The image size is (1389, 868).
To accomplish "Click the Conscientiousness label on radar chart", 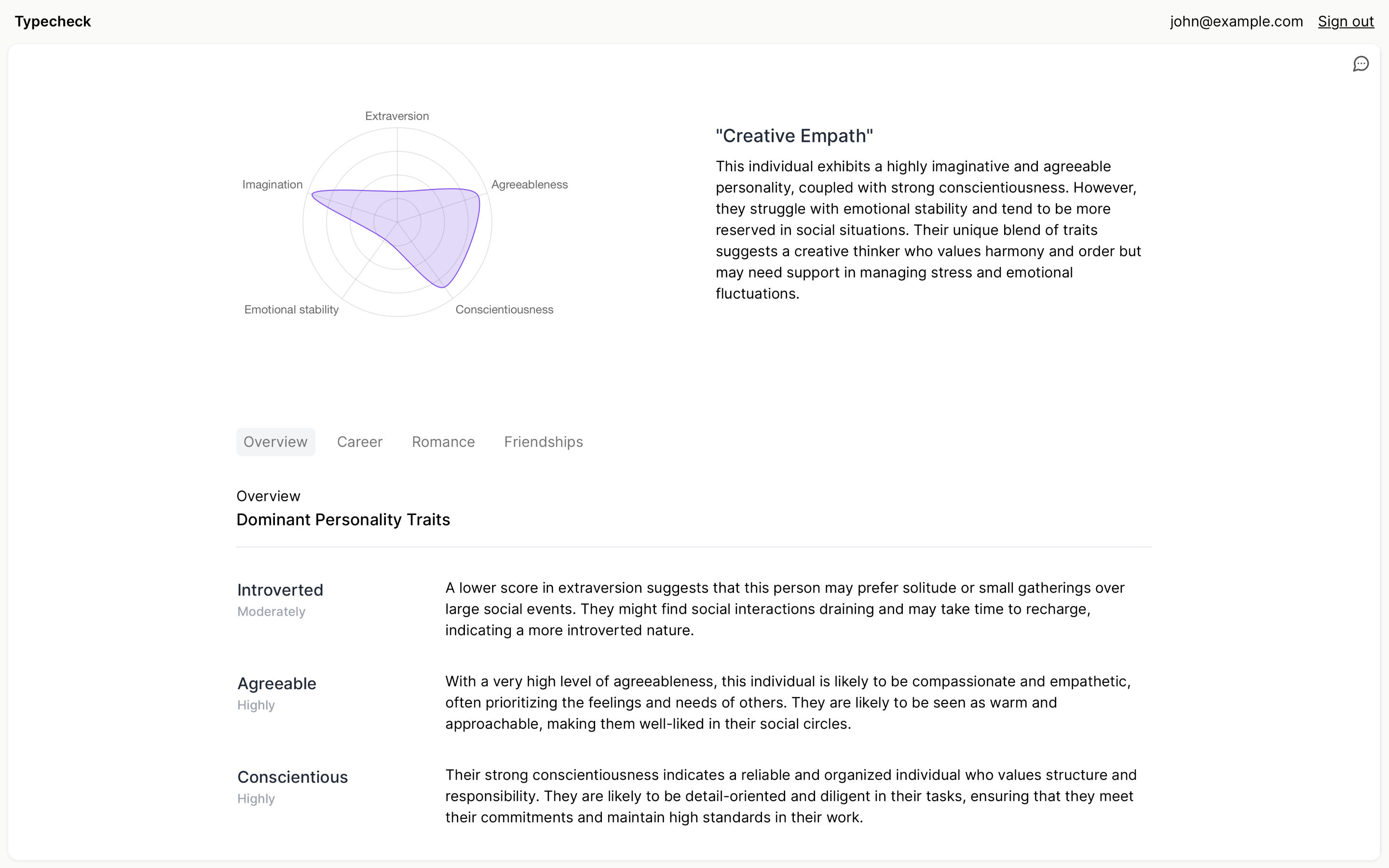I will tap(504, 310).
